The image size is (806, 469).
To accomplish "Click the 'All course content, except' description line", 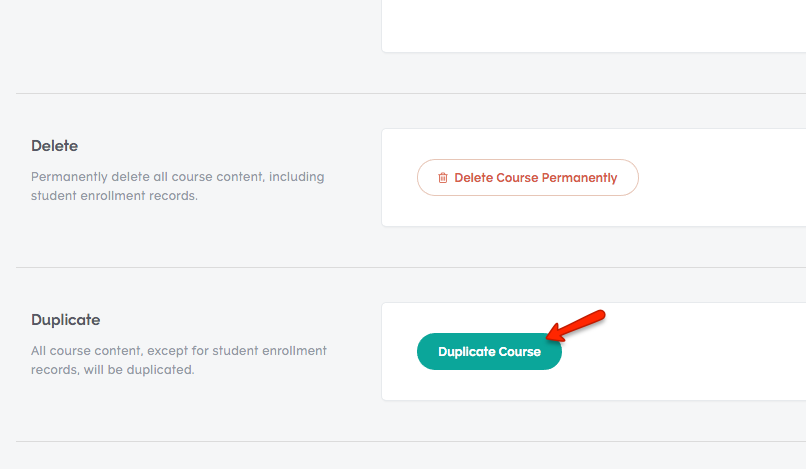I will point(178,351).
